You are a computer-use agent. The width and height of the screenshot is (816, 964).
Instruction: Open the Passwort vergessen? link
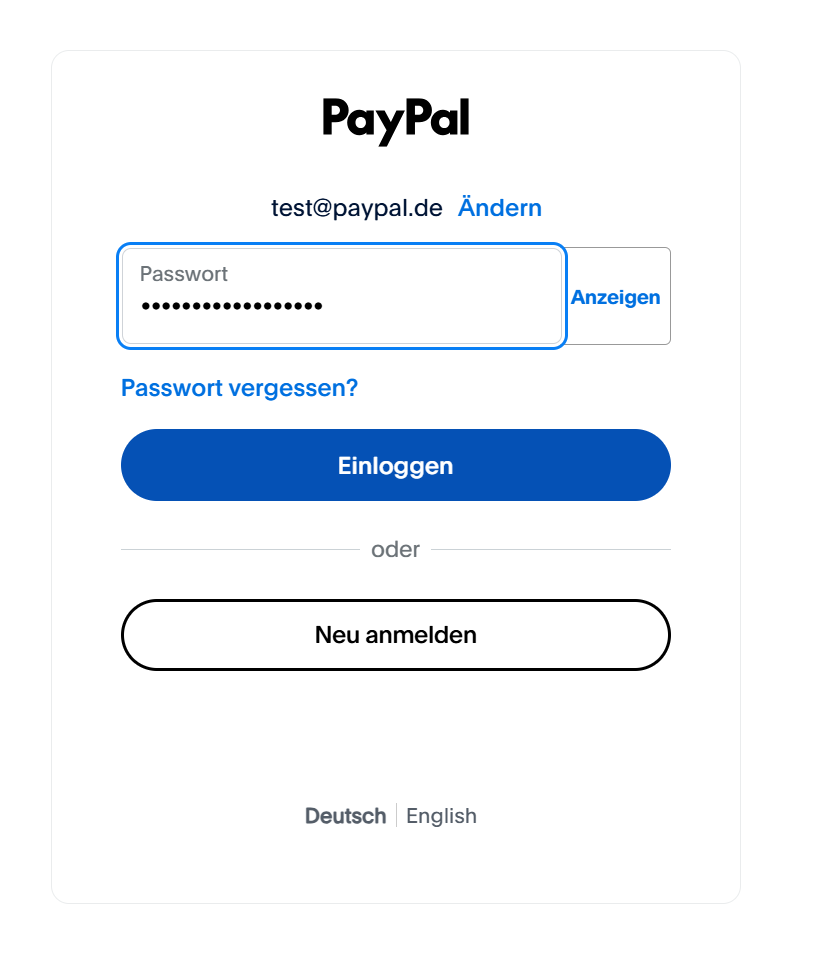239,388
